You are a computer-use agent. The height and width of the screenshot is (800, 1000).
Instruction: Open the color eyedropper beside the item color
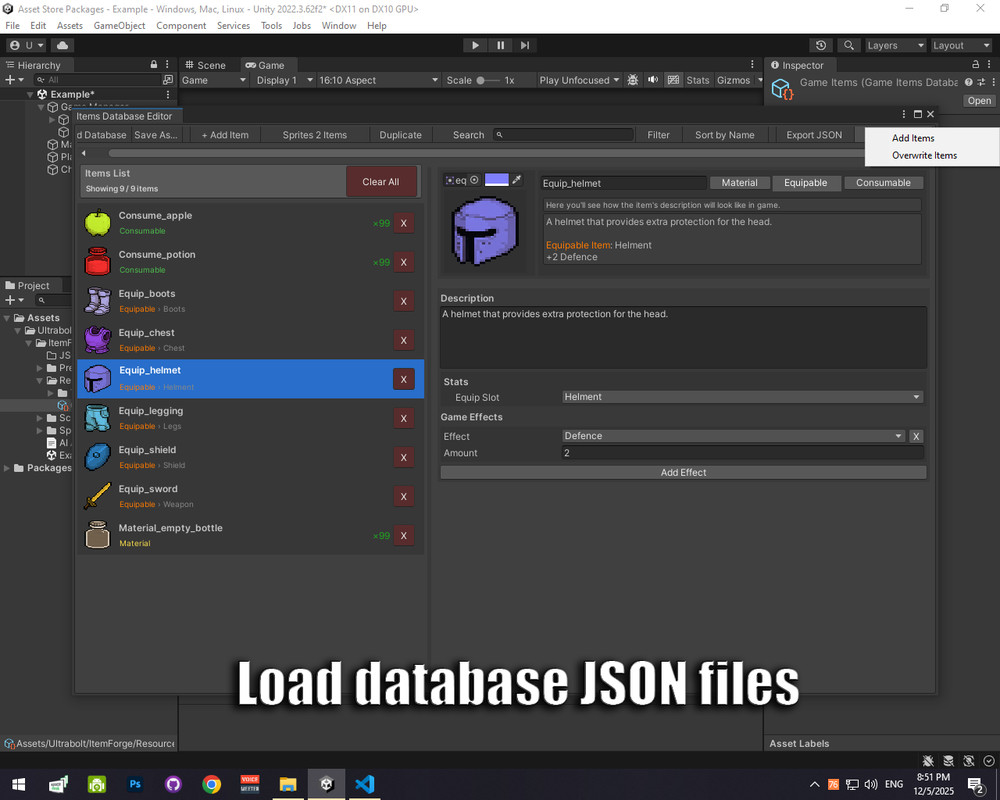click(x=518, y=180)
